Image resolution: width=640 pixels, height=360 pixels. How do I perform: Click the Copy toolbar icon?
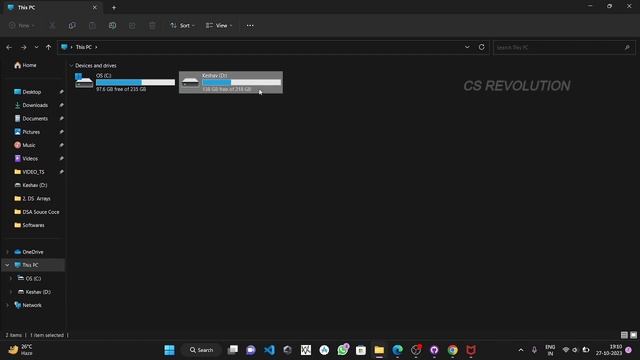coord(72,25)
